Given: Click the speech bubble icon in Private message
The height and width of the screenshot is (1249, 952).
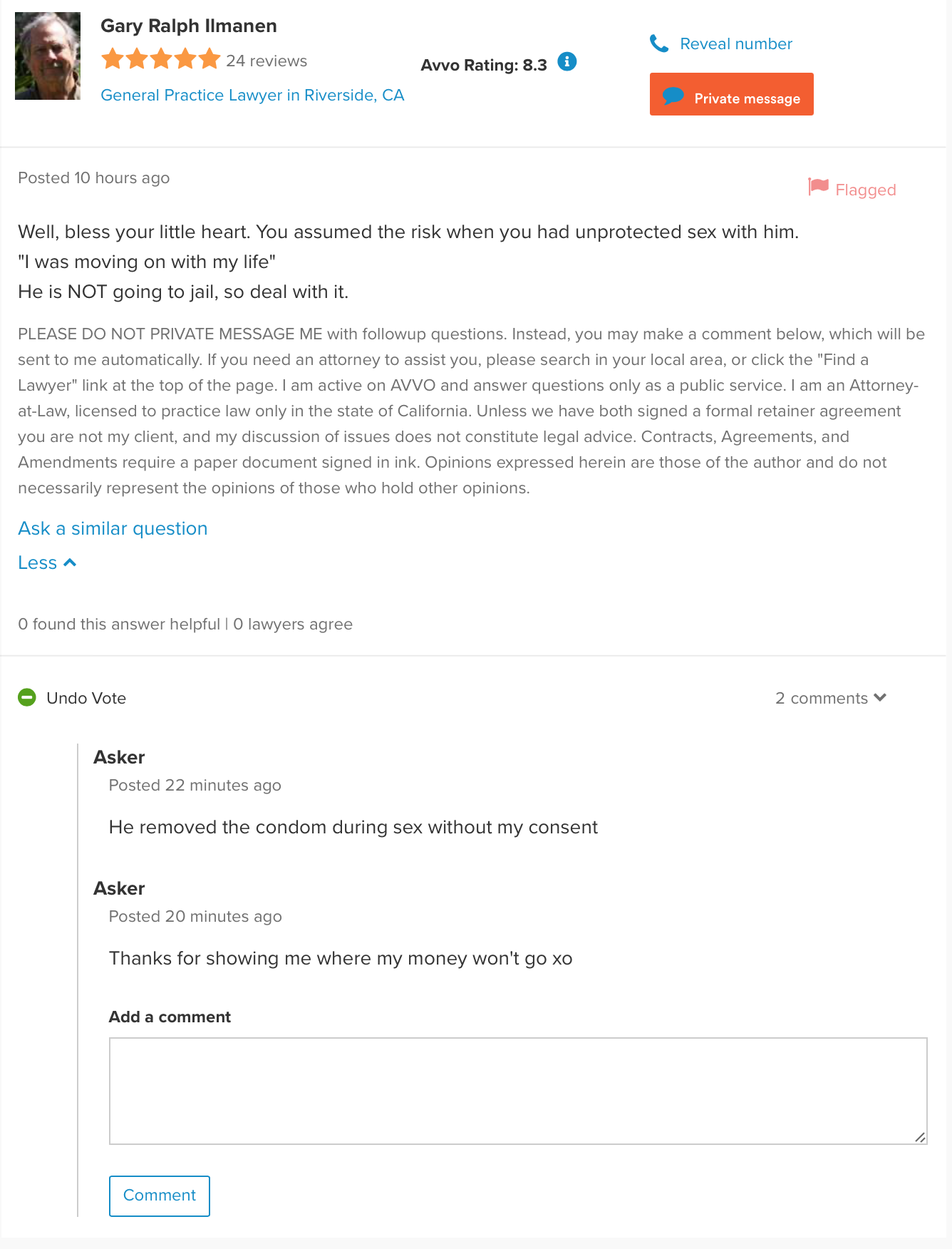Looking at the screenshot, I should coord(673,96).
